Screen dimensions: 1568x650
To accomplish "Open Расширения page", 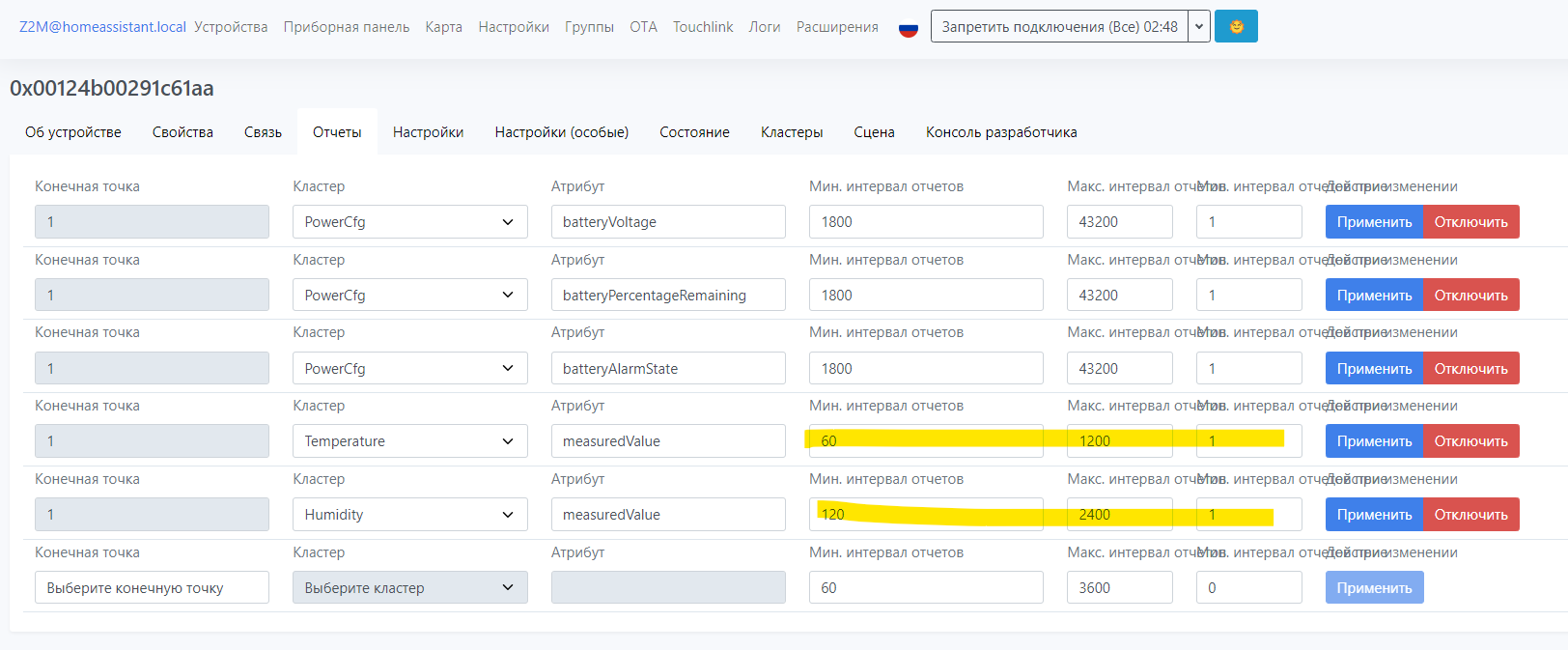I will (837, 27).
